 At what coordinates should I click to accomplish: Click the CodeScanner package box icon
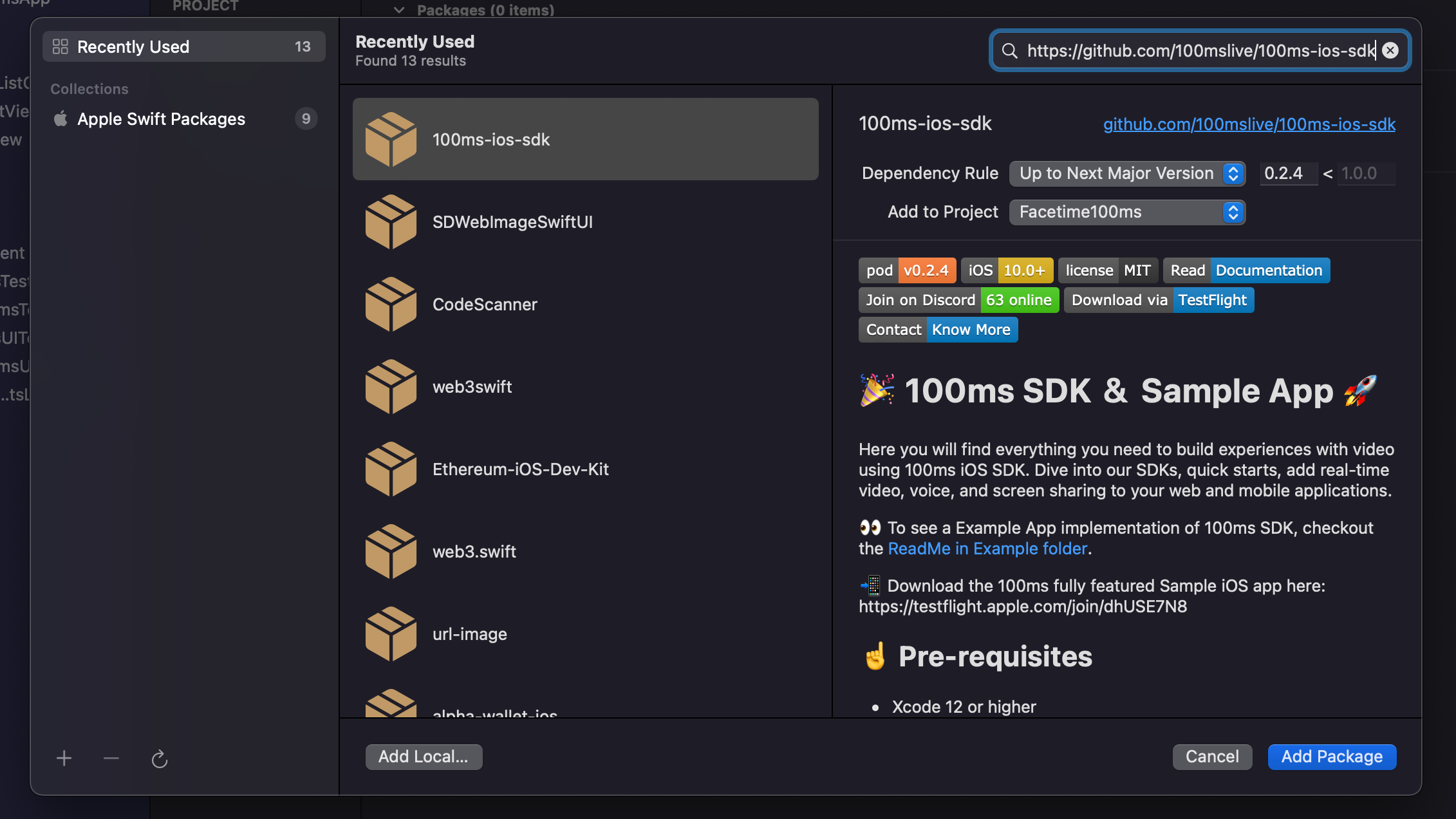point(391,304)
